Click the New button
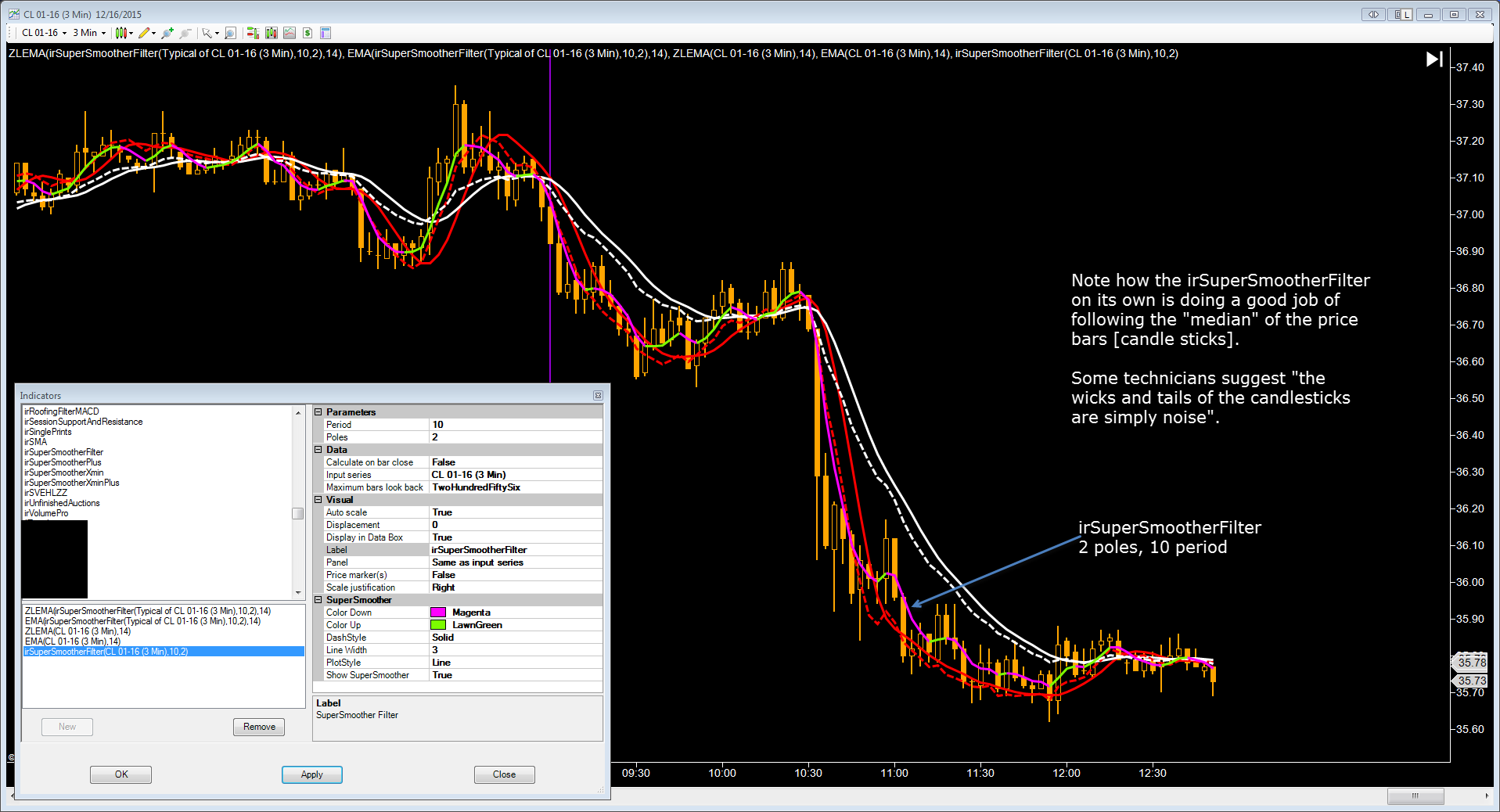The height and width of the screenshot is (812, 1500). tap(67, 727)
